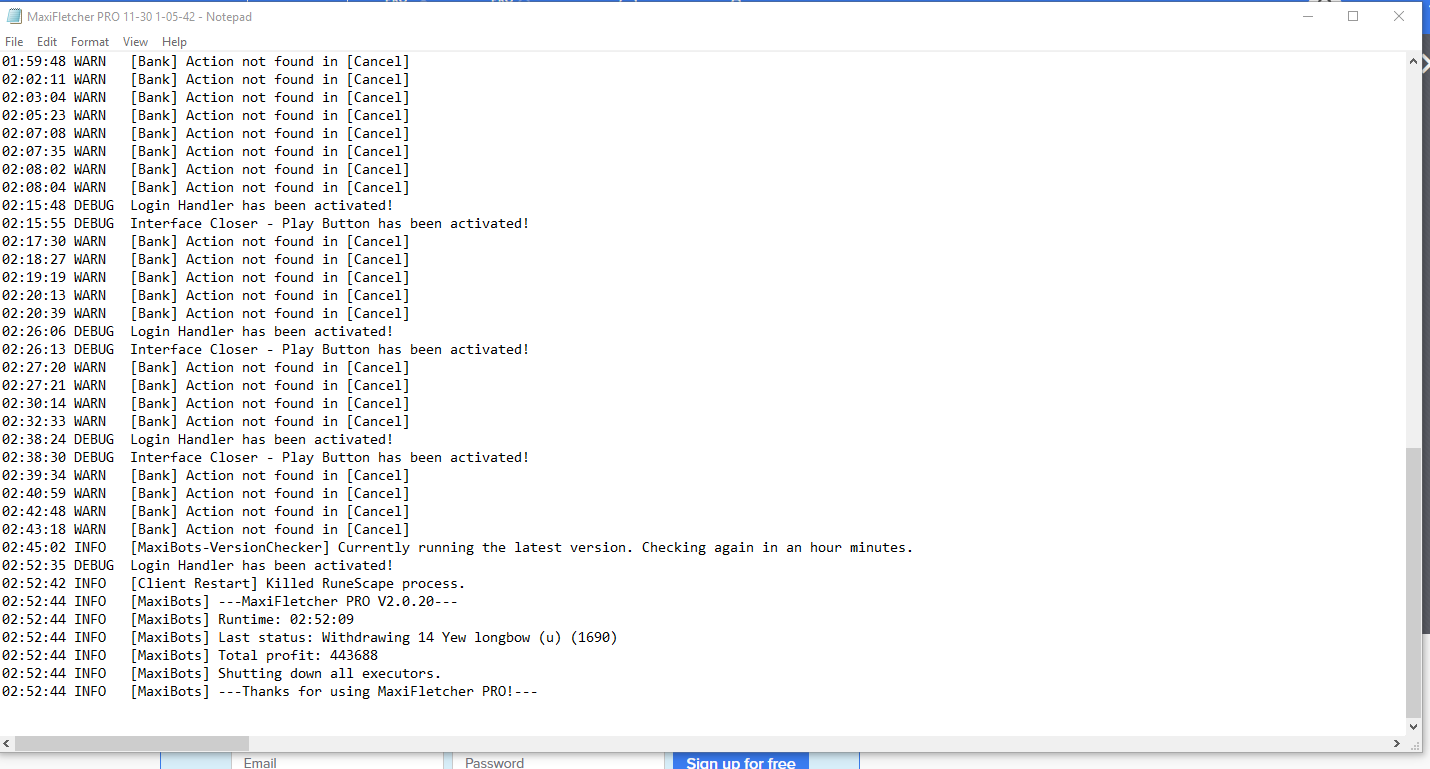Viewport: 1430px width, 769px height.
Task: Click the 02:15:48 Login Handler line
Action: tap(198, 205)
